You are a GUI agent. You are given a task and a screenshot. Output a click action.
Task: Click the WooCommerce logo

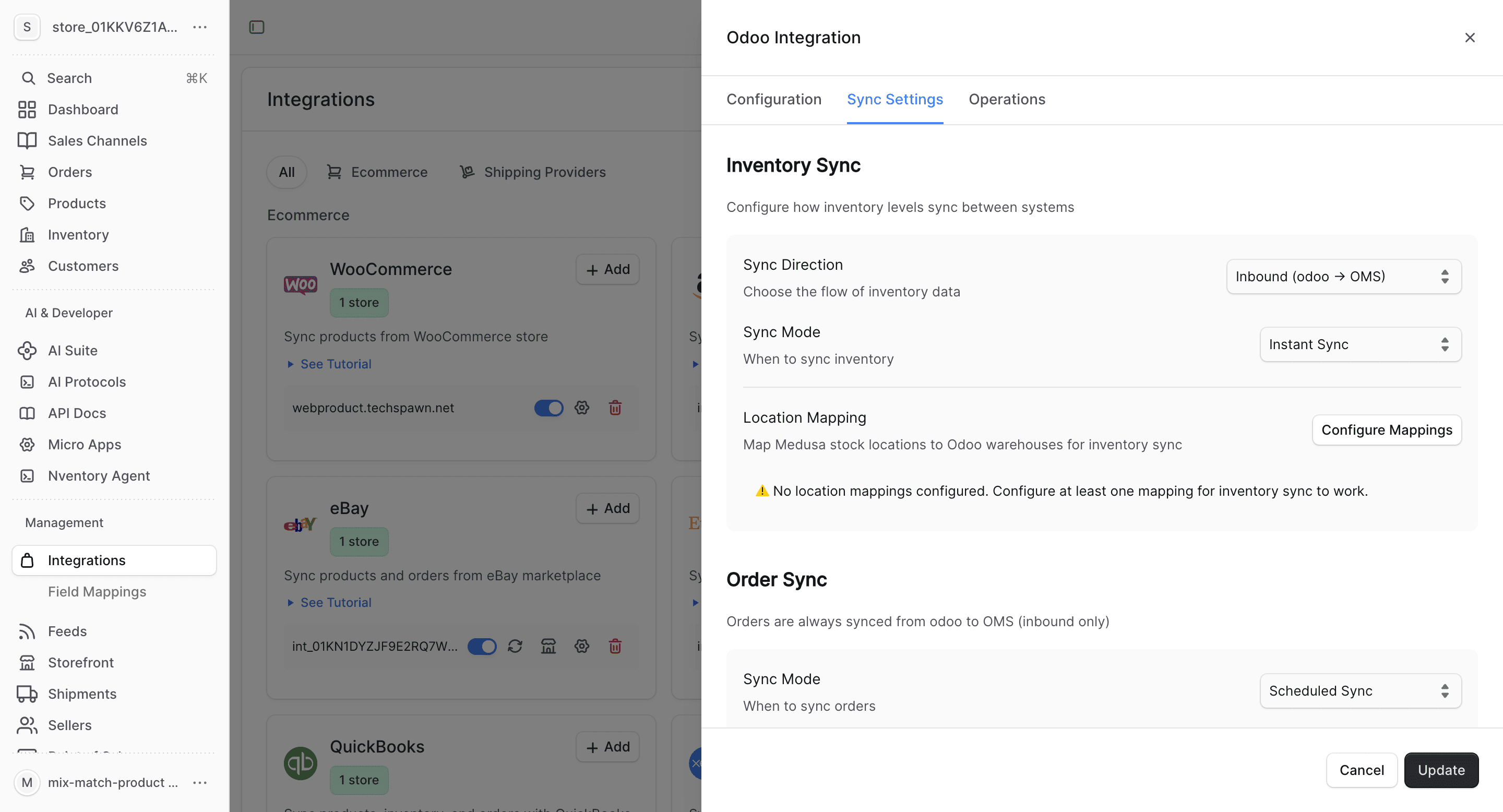(301, 284)
